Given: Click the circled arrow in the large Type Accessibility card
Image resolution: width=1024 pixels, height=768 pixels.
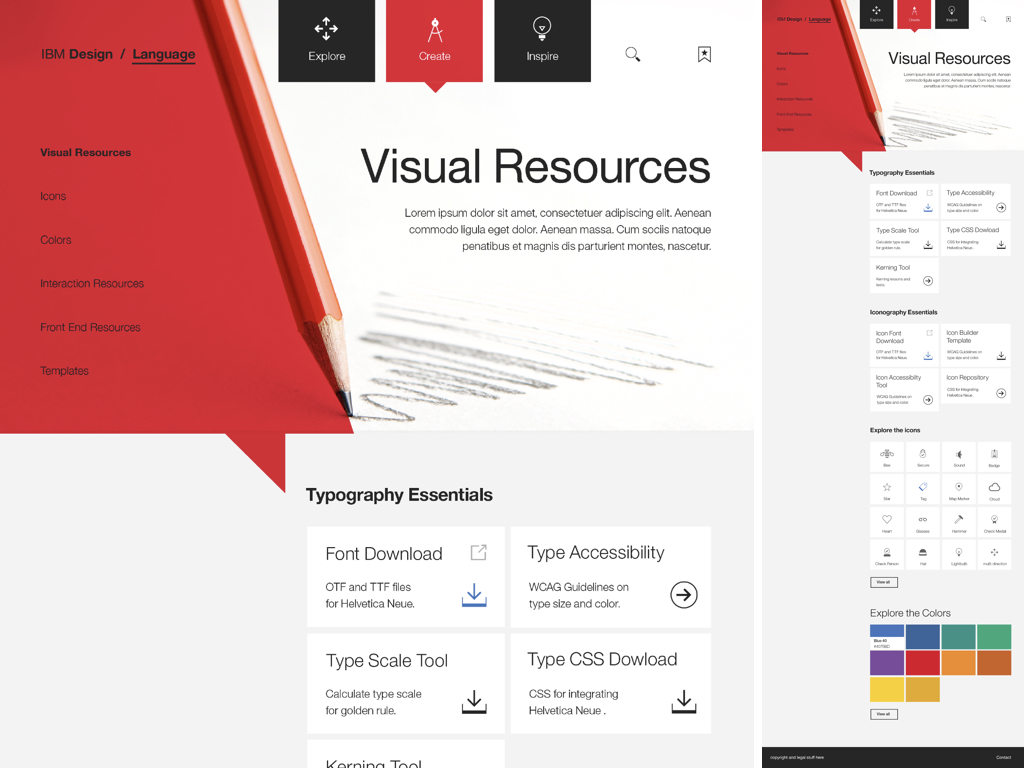Looking at the screenshot, I should click(x=684, y=594).
